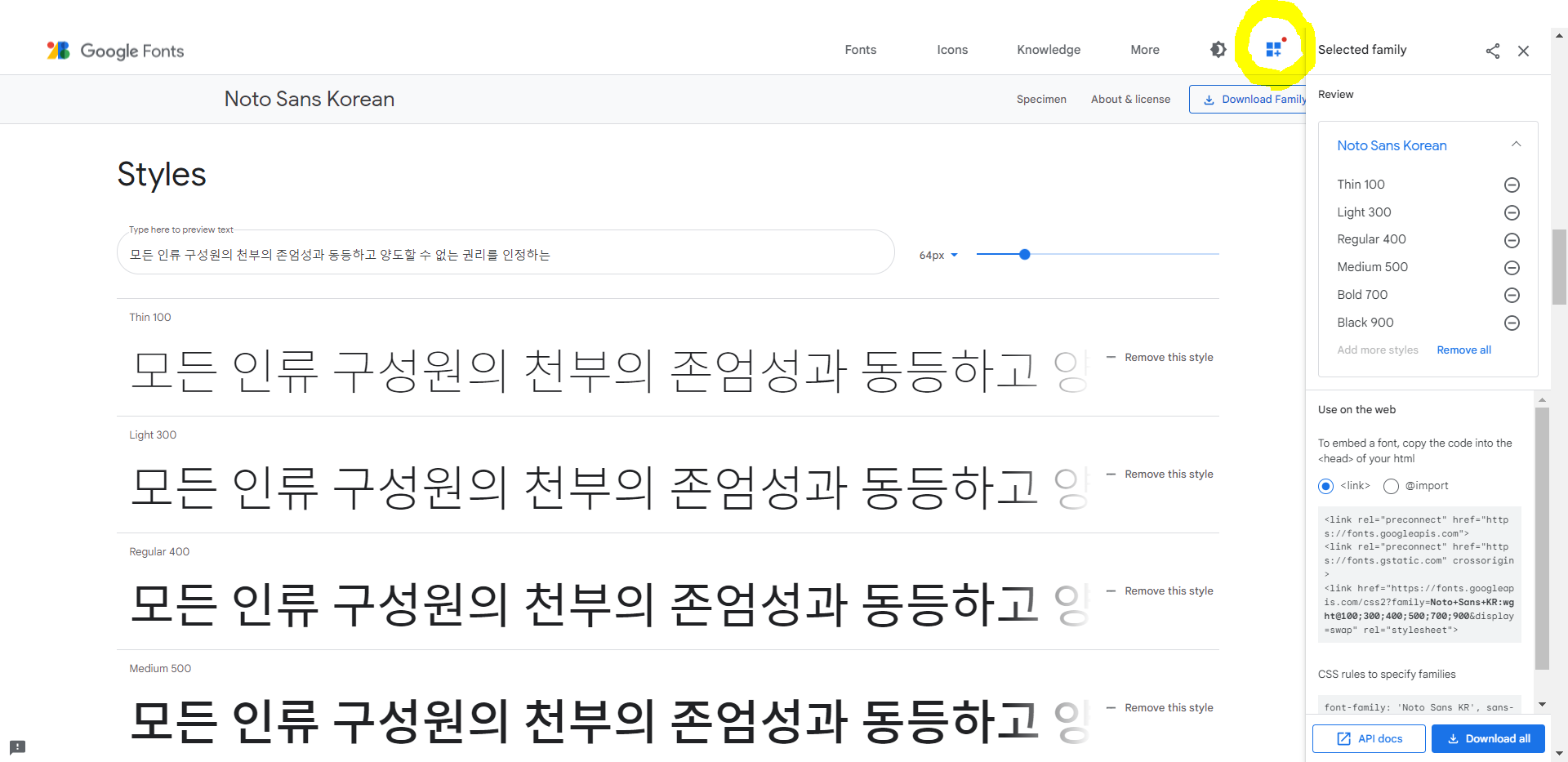Jump to About & license
The width and height of the screenshot is (1568, 762).
tap(1130, 99)
